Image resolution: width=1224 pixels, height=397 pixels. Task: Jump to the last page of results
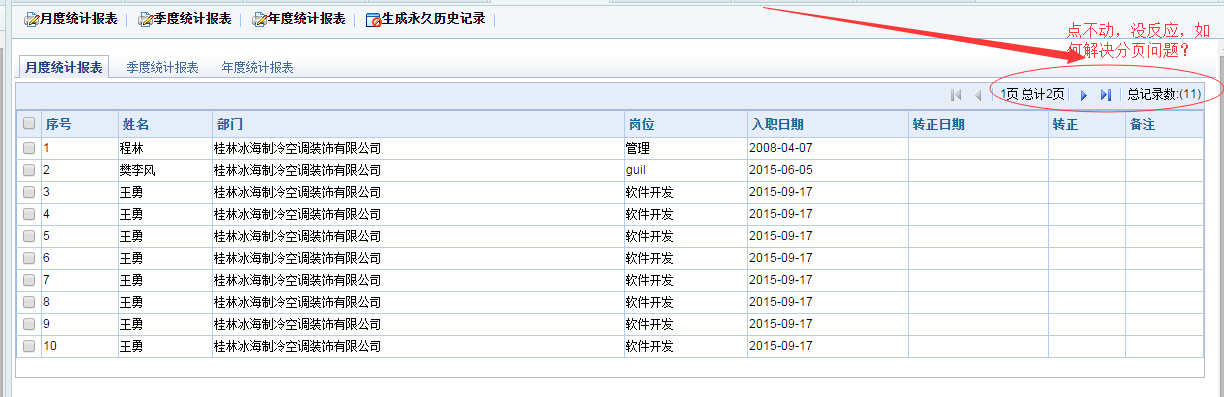coord(1105,95)
